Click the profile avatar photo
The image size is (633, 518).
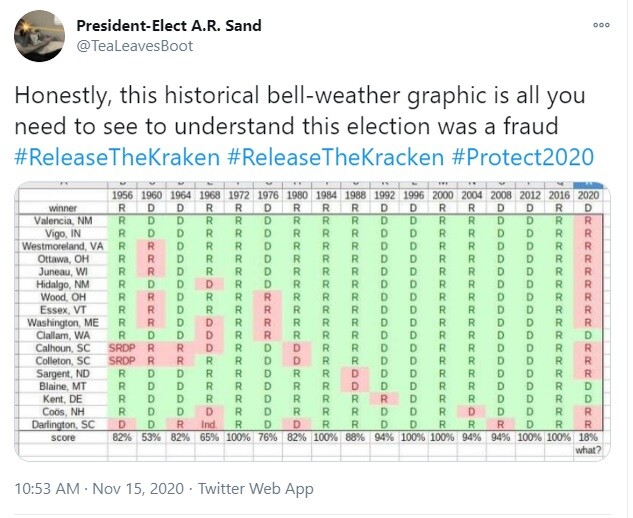tap(37, 36)
